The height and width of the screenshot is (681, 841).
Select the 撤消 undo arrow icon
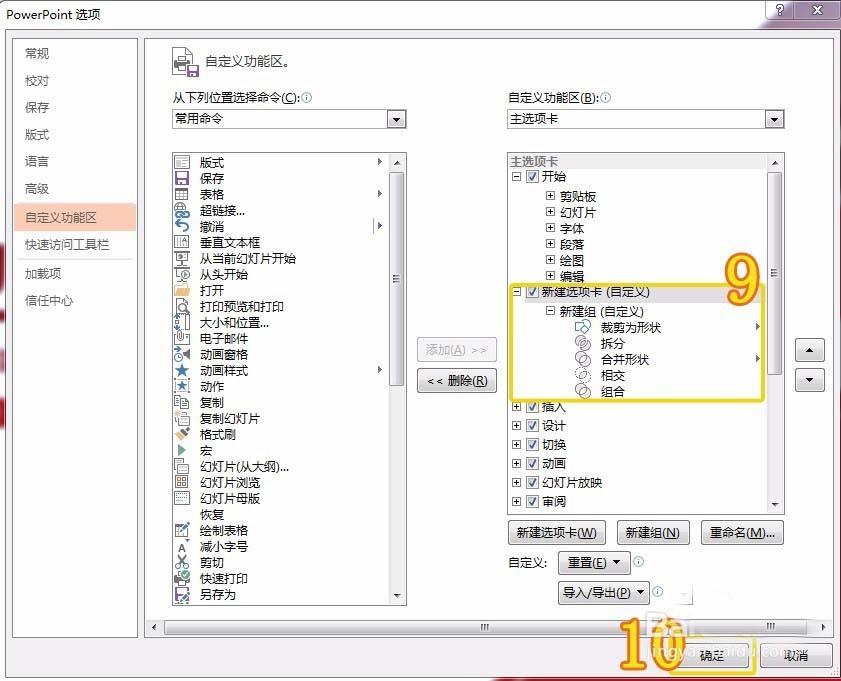point(183,226)
